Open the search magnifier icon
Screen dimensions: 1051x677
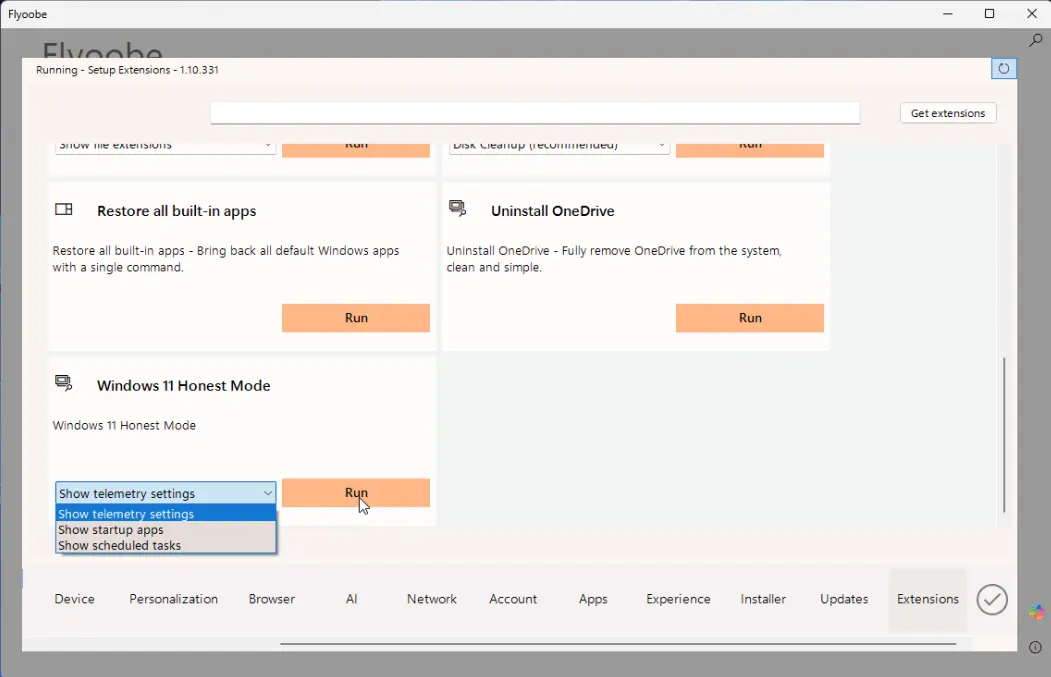(1036, 40)
